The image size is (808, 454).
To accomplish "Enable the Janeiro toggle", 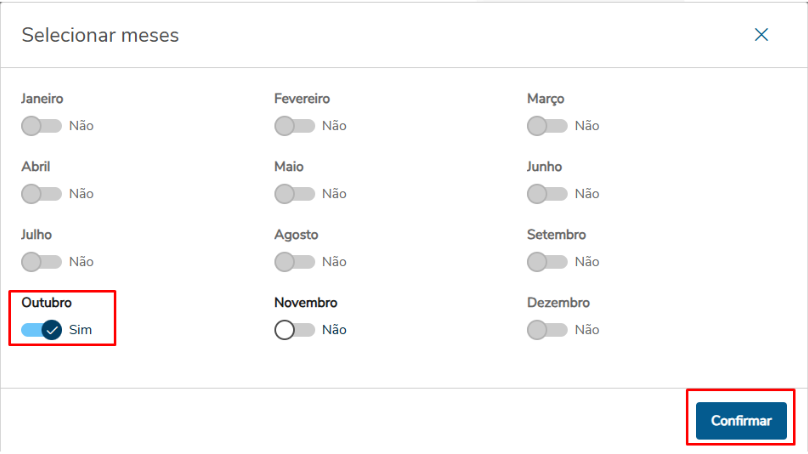I will [41, 126].
